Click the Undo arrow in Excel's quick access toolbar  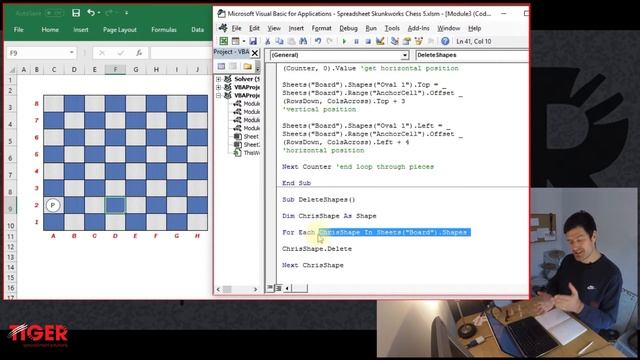(91, 13)
